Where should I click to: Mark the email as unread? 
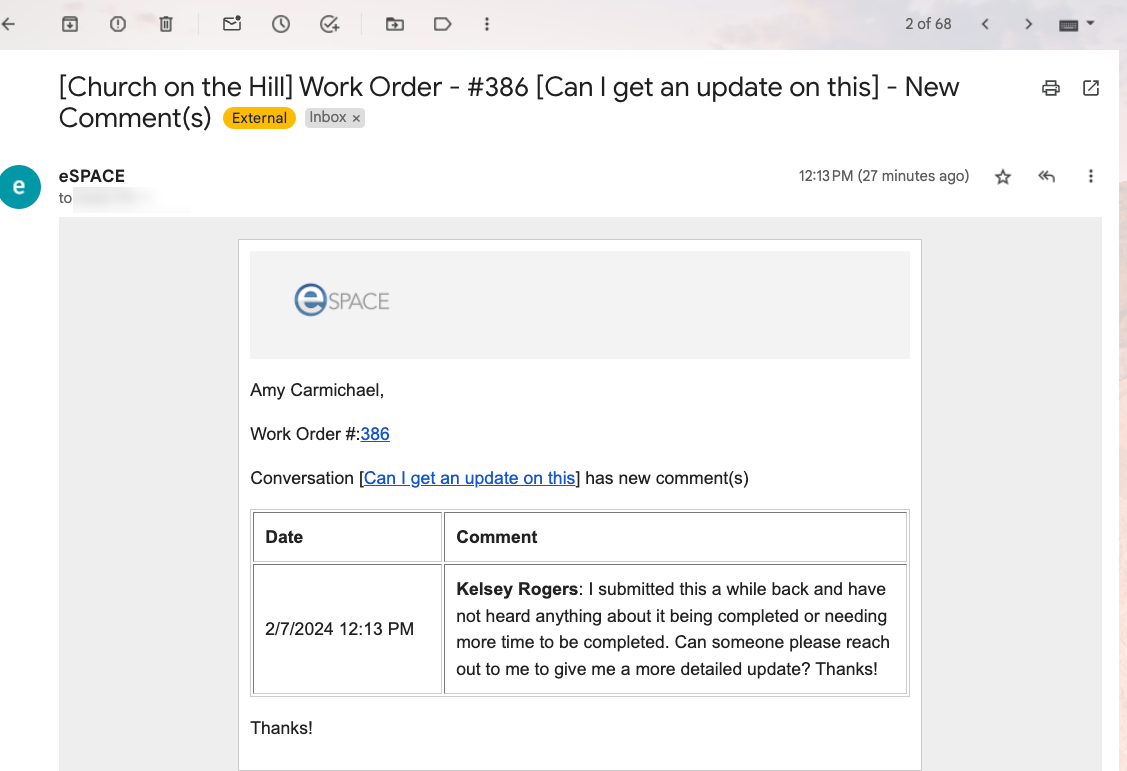tap(232, 24)
